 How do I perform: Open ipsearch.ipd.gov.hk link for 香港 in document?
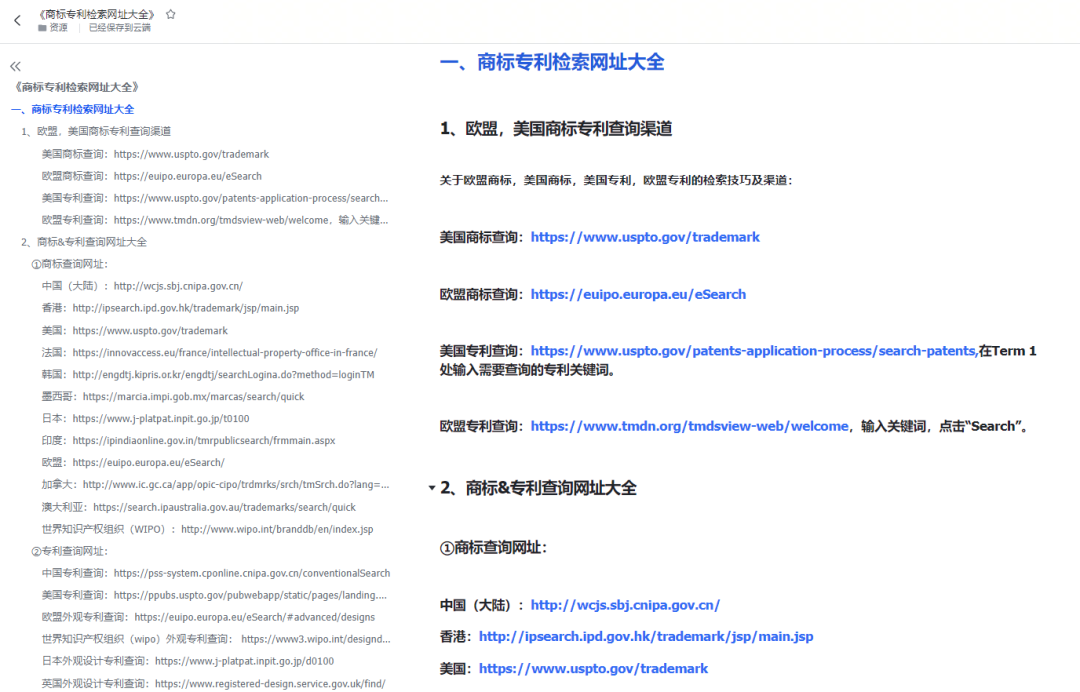[x=645, y=636]
